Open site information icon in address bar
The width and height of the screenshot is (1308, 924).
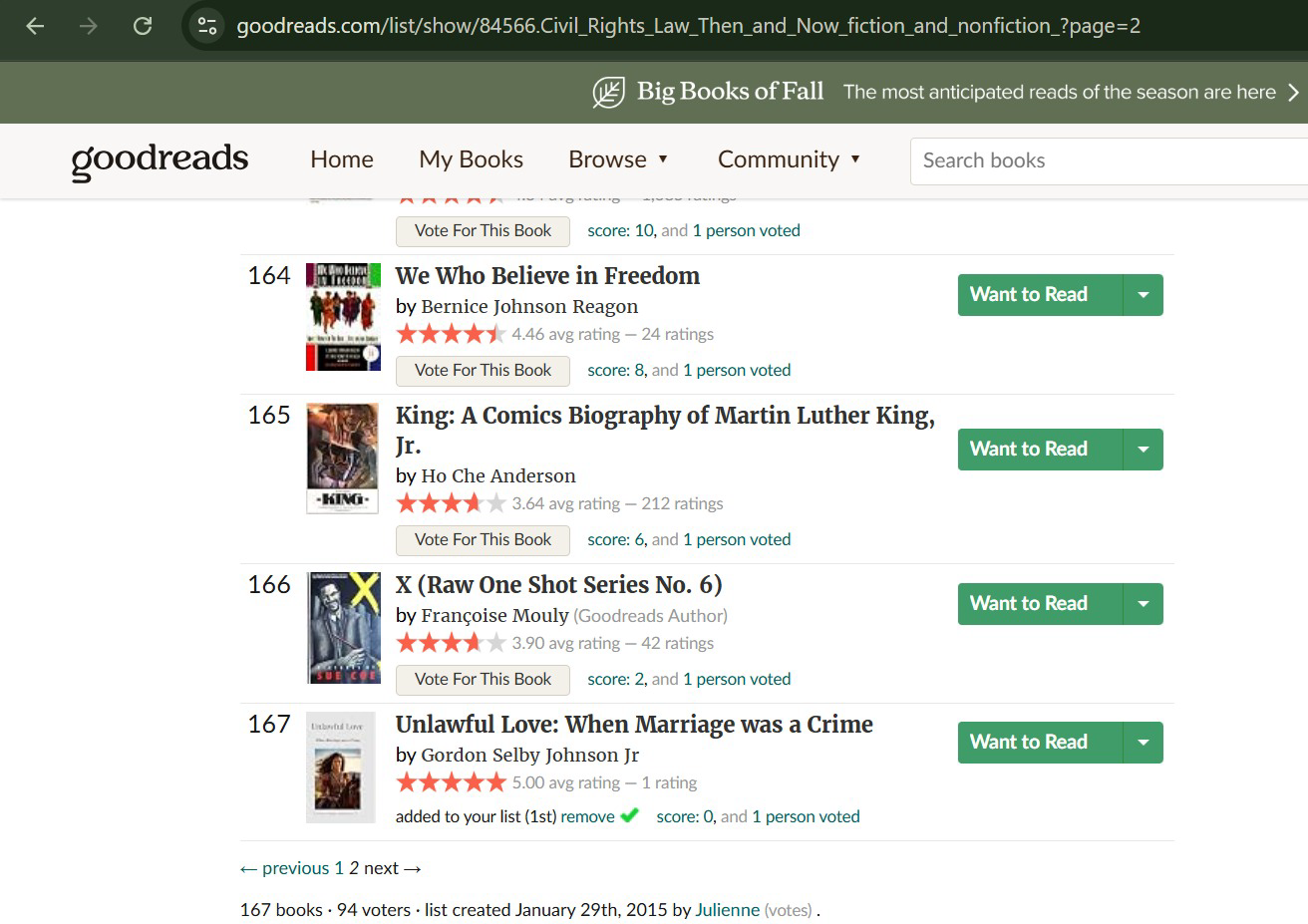pyautogui.click(x=207, y=26)
